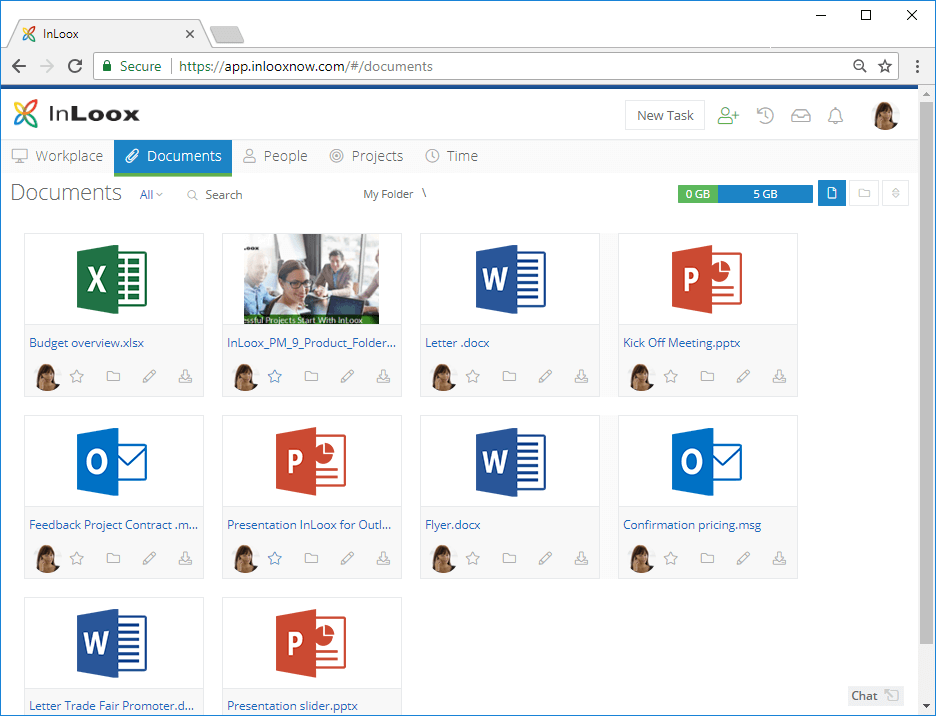The height and width of the screenshot is (716, 936).
Task: Edit Budget overview.xlsx with the pencil icon
Action: [149, 376]
